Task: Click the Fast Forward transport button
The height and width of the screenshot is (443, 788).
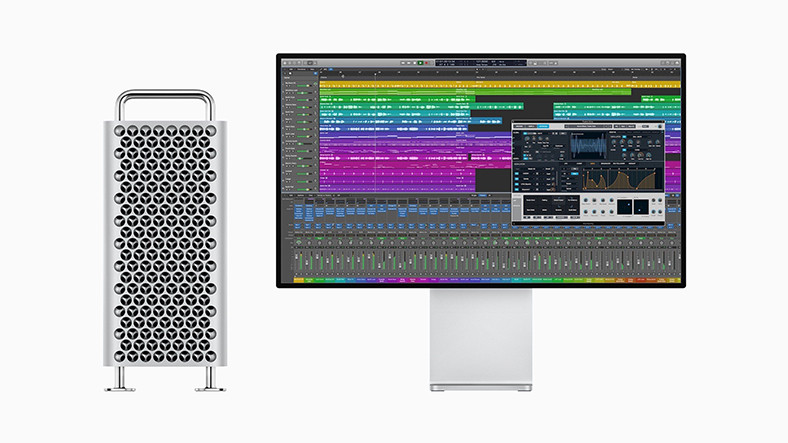Action: [409, 63]
